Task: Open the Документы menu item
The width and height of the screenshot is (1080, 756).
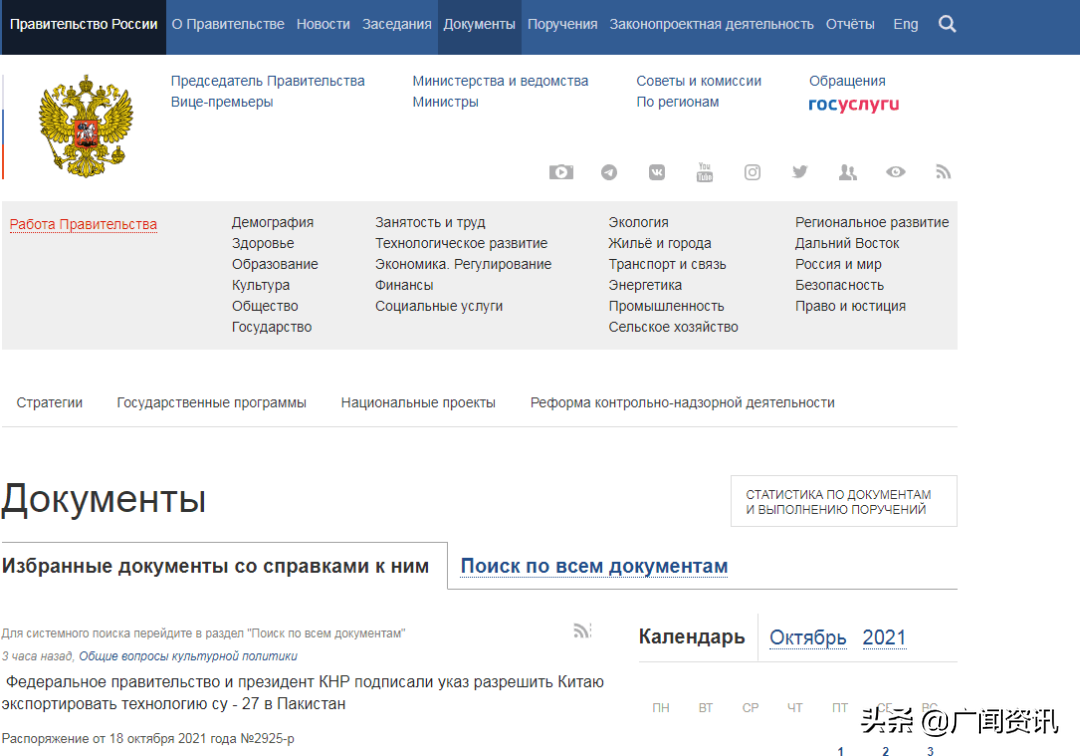Action: pyautogui.click(x=479, y=24)
